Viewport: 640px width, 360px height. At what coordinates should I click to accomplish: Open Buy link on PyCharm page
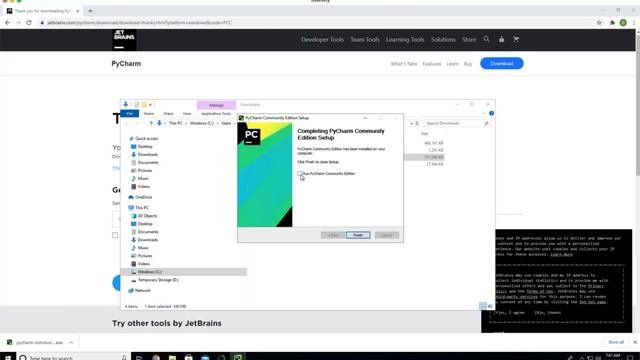tap(468, 64)
